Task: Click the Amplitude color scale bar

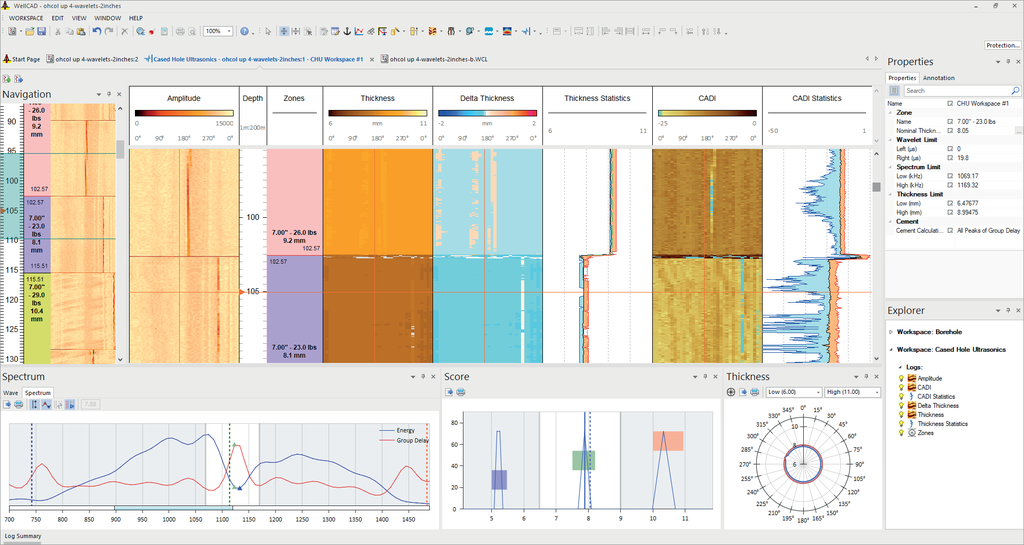Action: click(x=184, y=113)
